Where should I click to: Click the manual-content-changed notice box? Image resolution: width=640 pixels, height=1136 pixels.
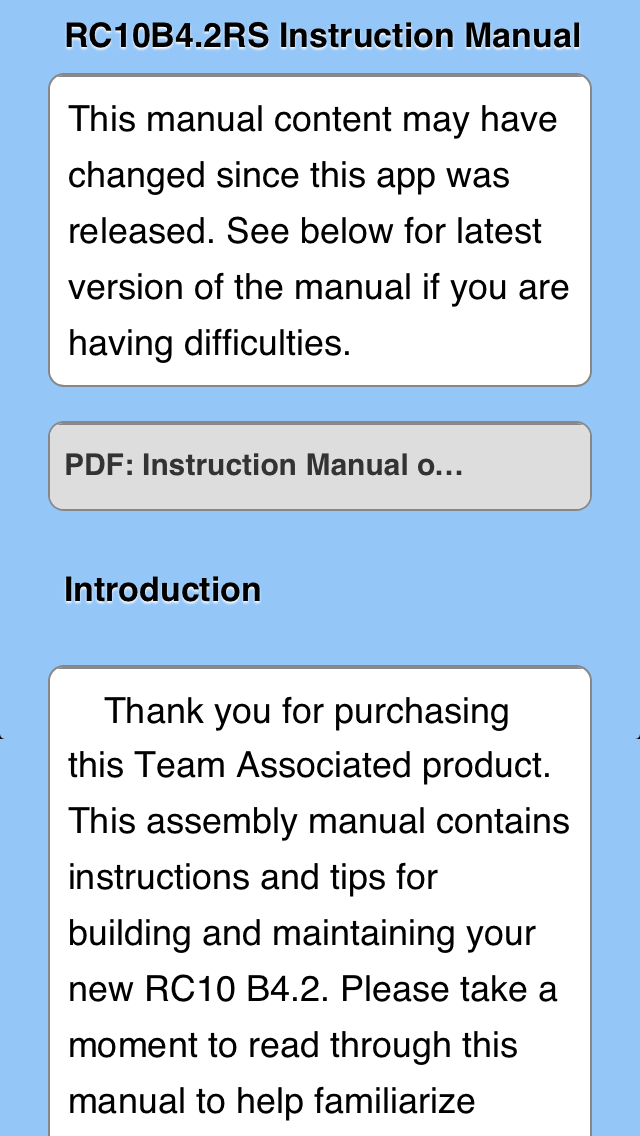pos(319,230)
